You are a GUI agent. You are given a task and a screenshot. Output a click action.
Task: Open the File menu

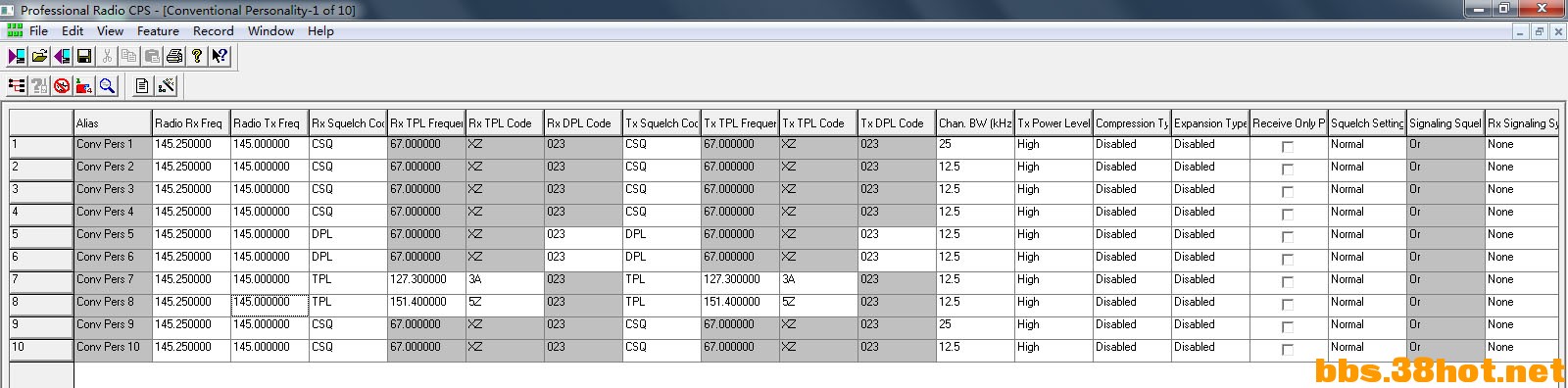39,30
